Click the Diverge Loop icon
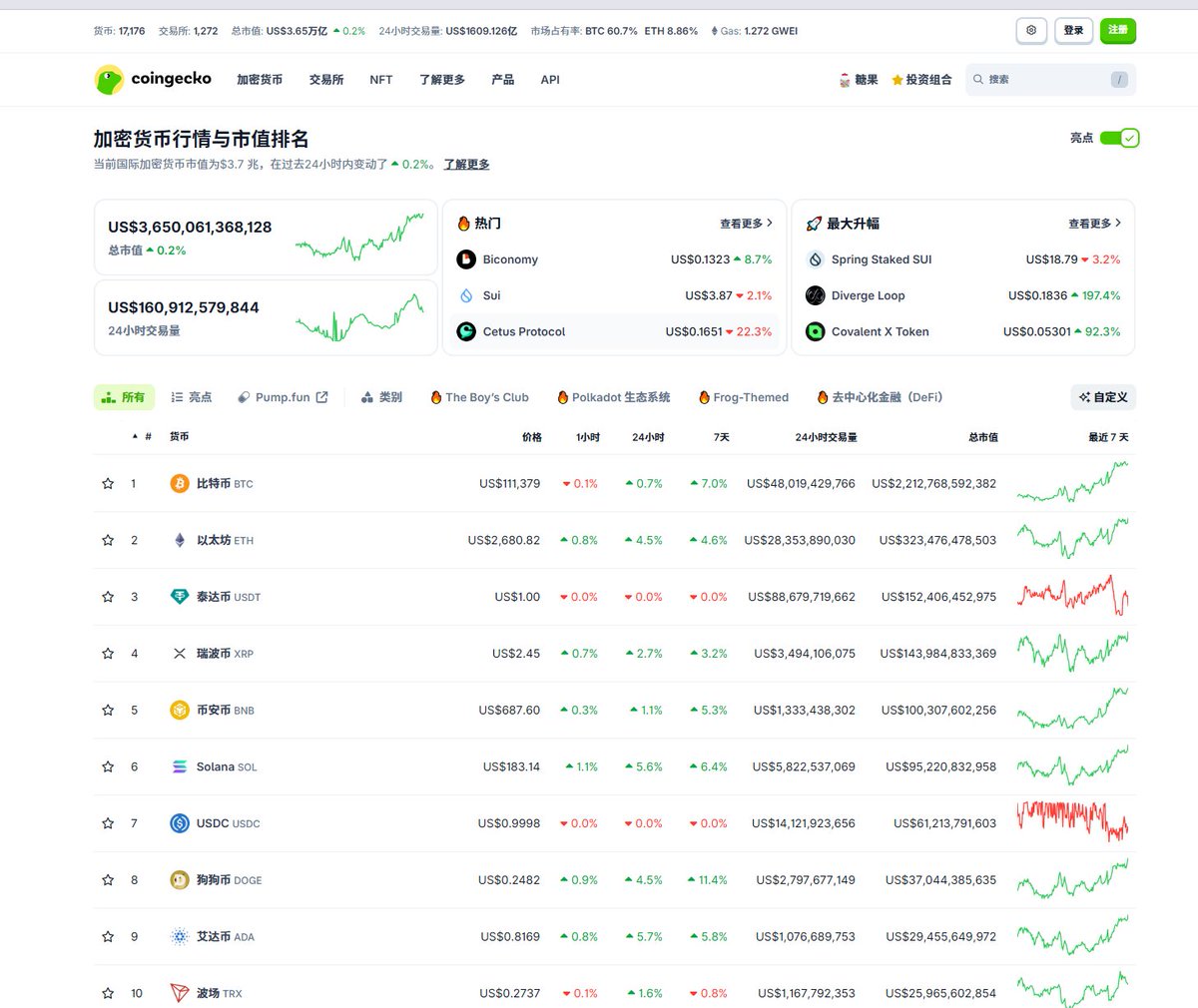 (x=815, y=295)
